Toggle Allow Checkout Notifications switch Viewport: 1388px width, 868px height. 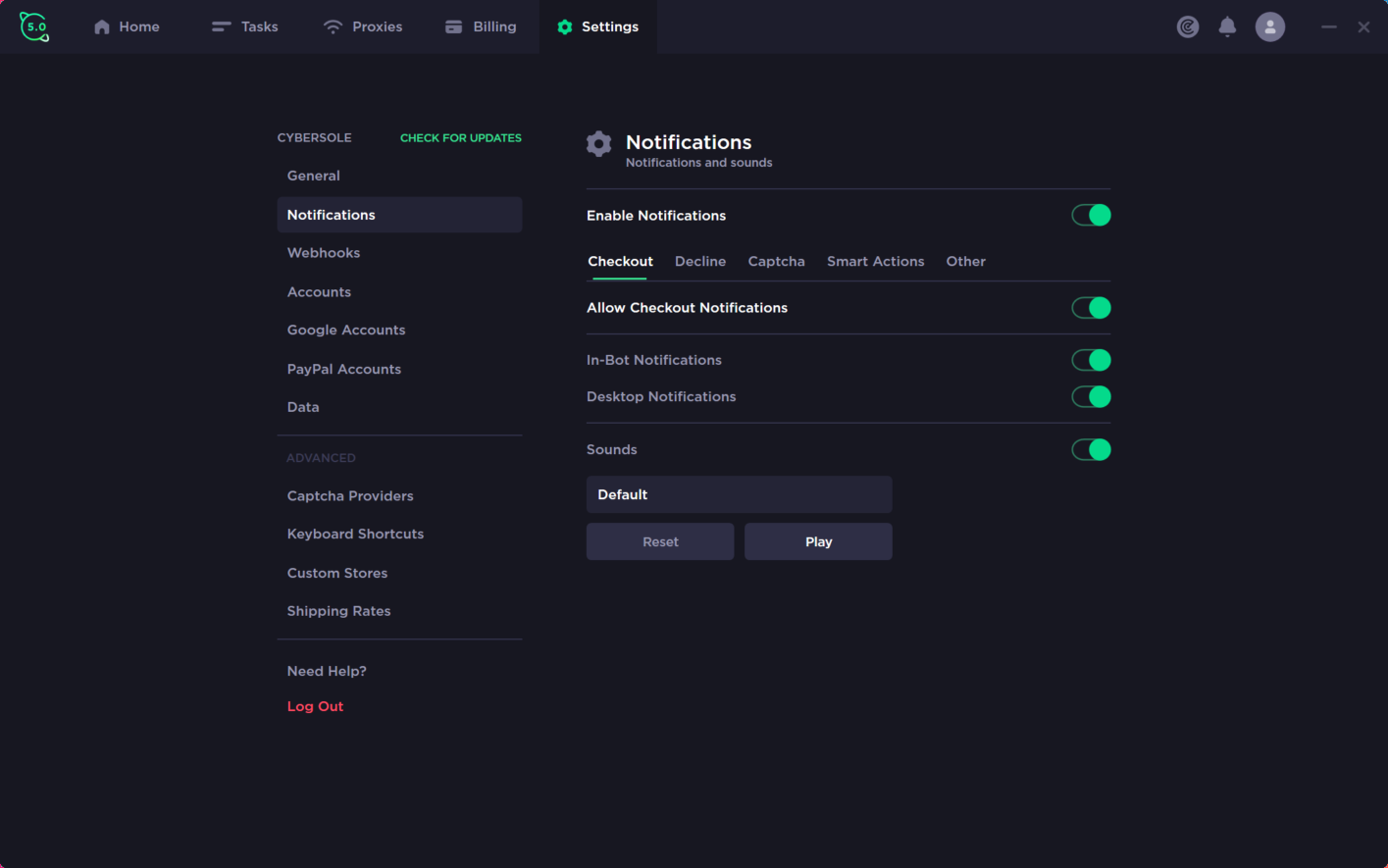click(1091, 308)
